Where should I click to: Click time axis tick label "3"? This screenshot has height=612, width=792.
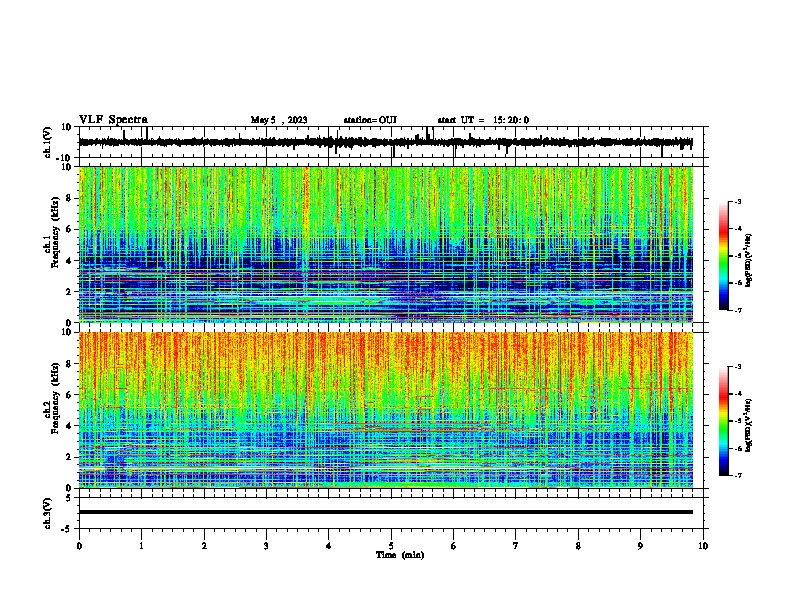pyautogui.click(x=266, y=546)
